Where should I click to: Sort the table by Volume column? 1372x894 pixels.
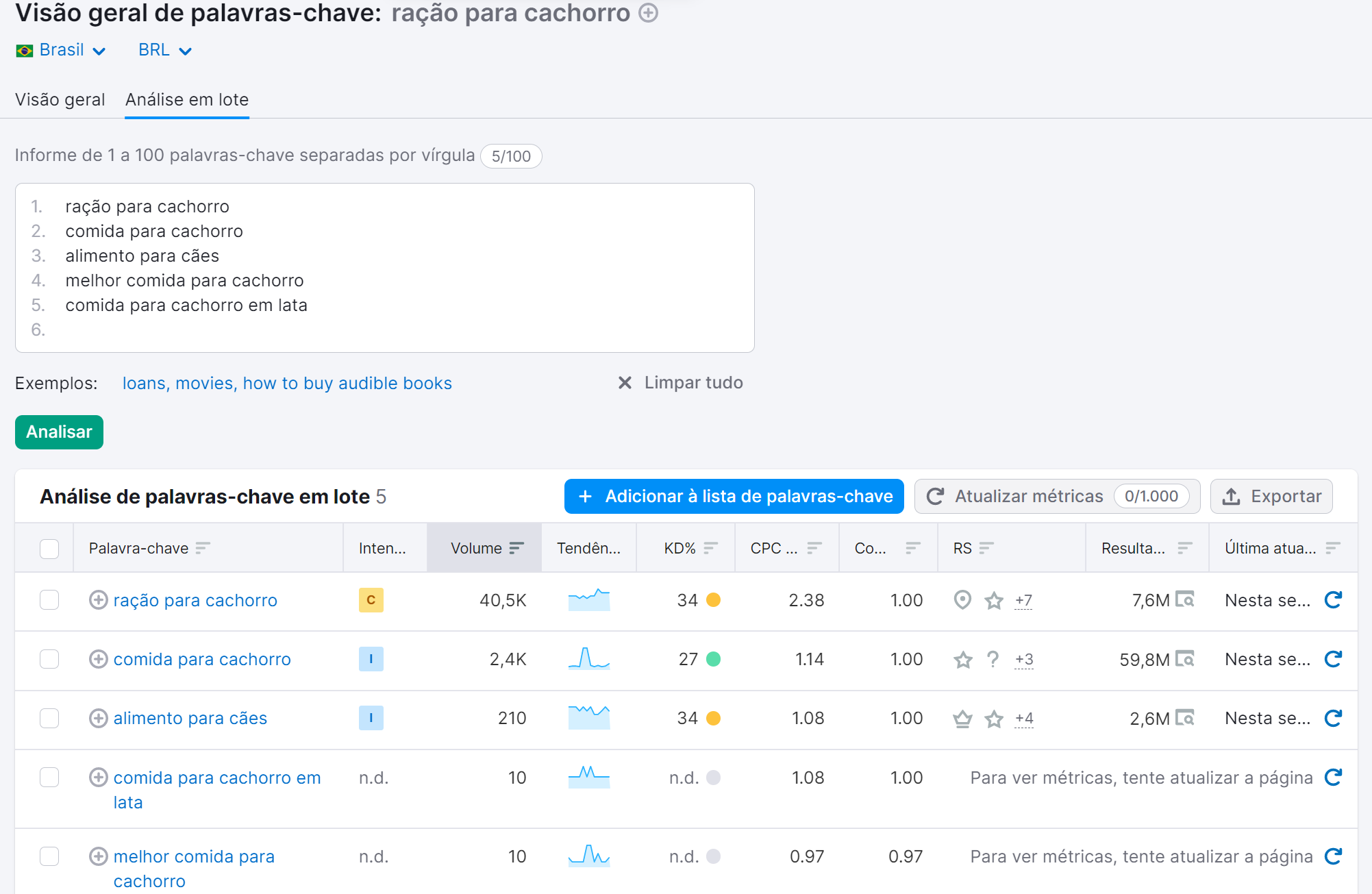pos(515,547)
